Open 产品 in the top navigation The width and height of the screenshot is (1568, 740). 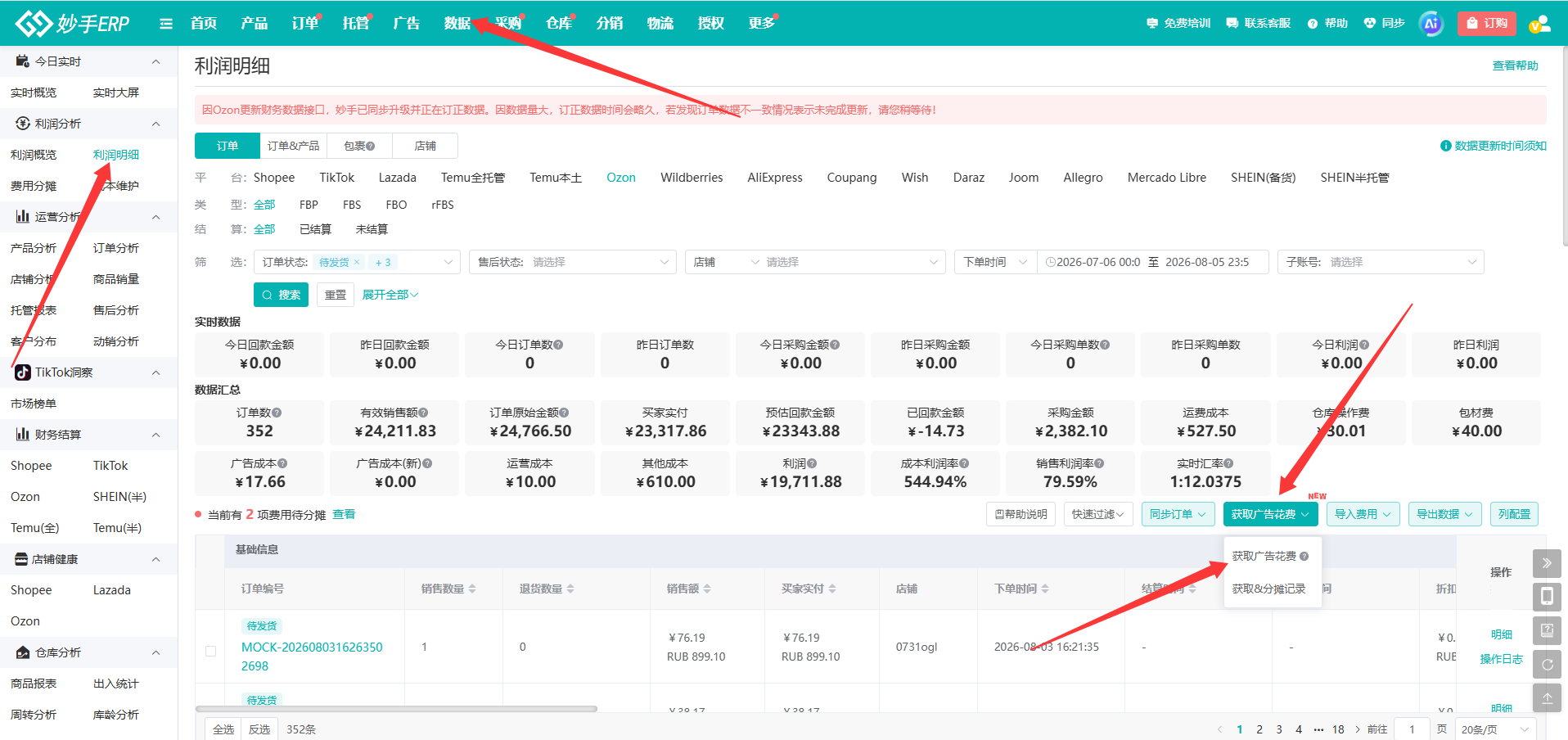(255, 23)
